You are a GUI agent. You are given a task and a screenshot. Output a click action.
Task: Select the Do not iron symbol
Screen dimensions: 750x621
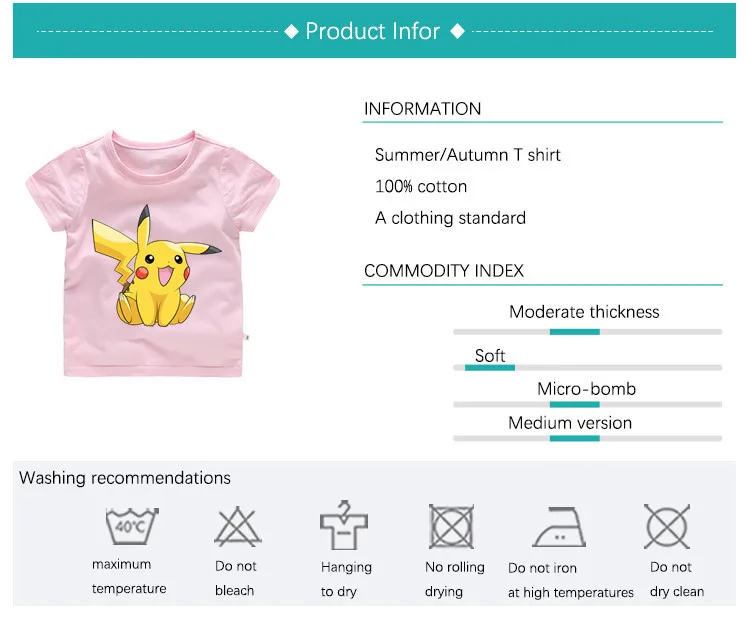pos(559,527)
